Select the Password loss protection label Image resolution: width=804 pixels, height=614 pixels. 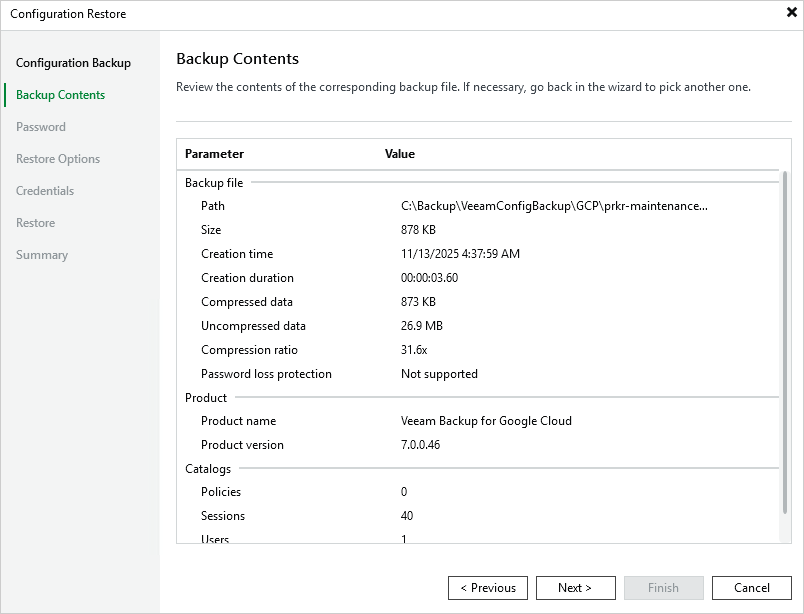(266, 374)
